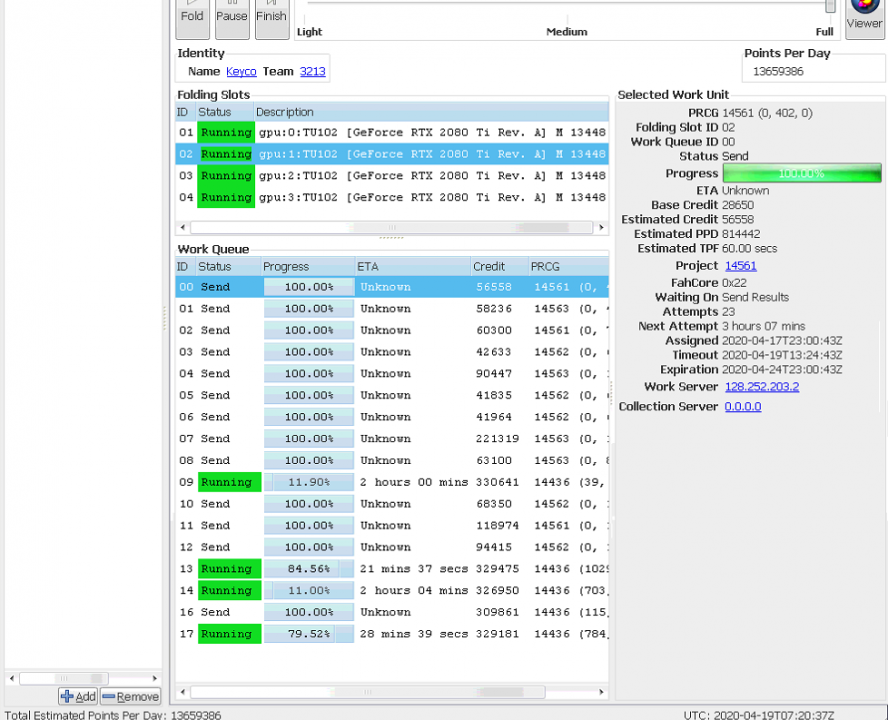Click Work Queue PRCG column header
The height and width of the screenshot is (720, 888).
[568, 266]
